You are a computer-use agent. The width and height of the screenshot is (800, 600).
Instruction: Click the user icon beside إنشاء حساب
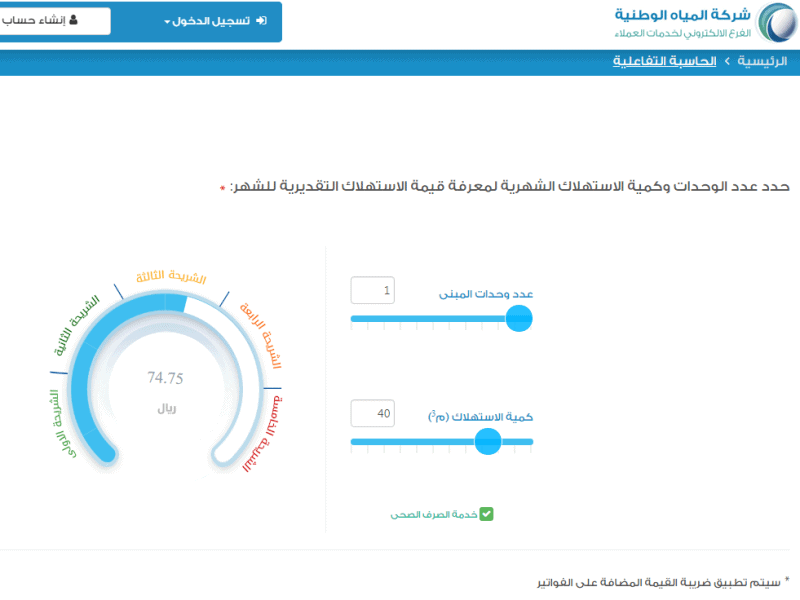(73, 20)
